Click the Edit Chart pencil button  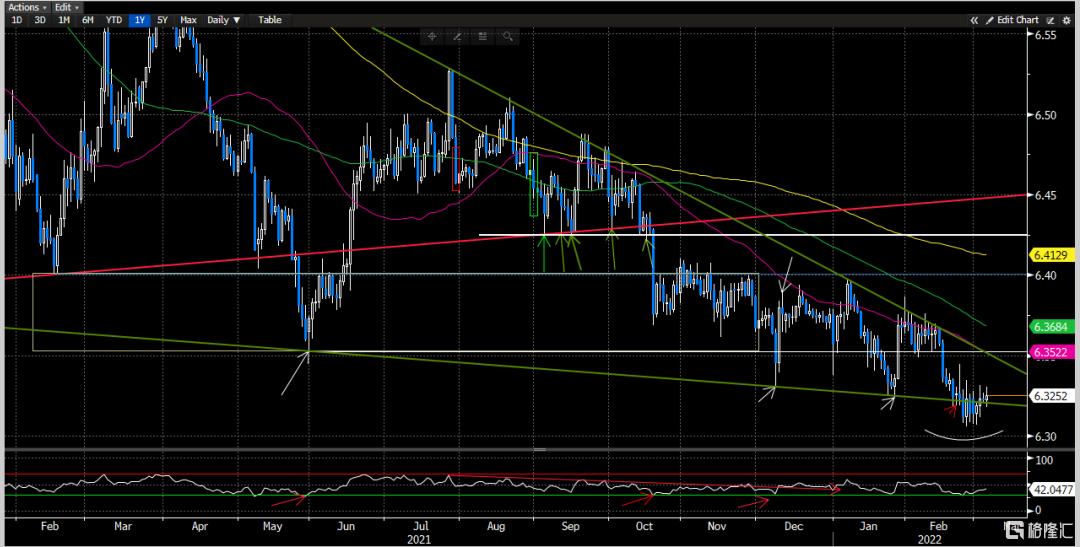coord(1012,20)
